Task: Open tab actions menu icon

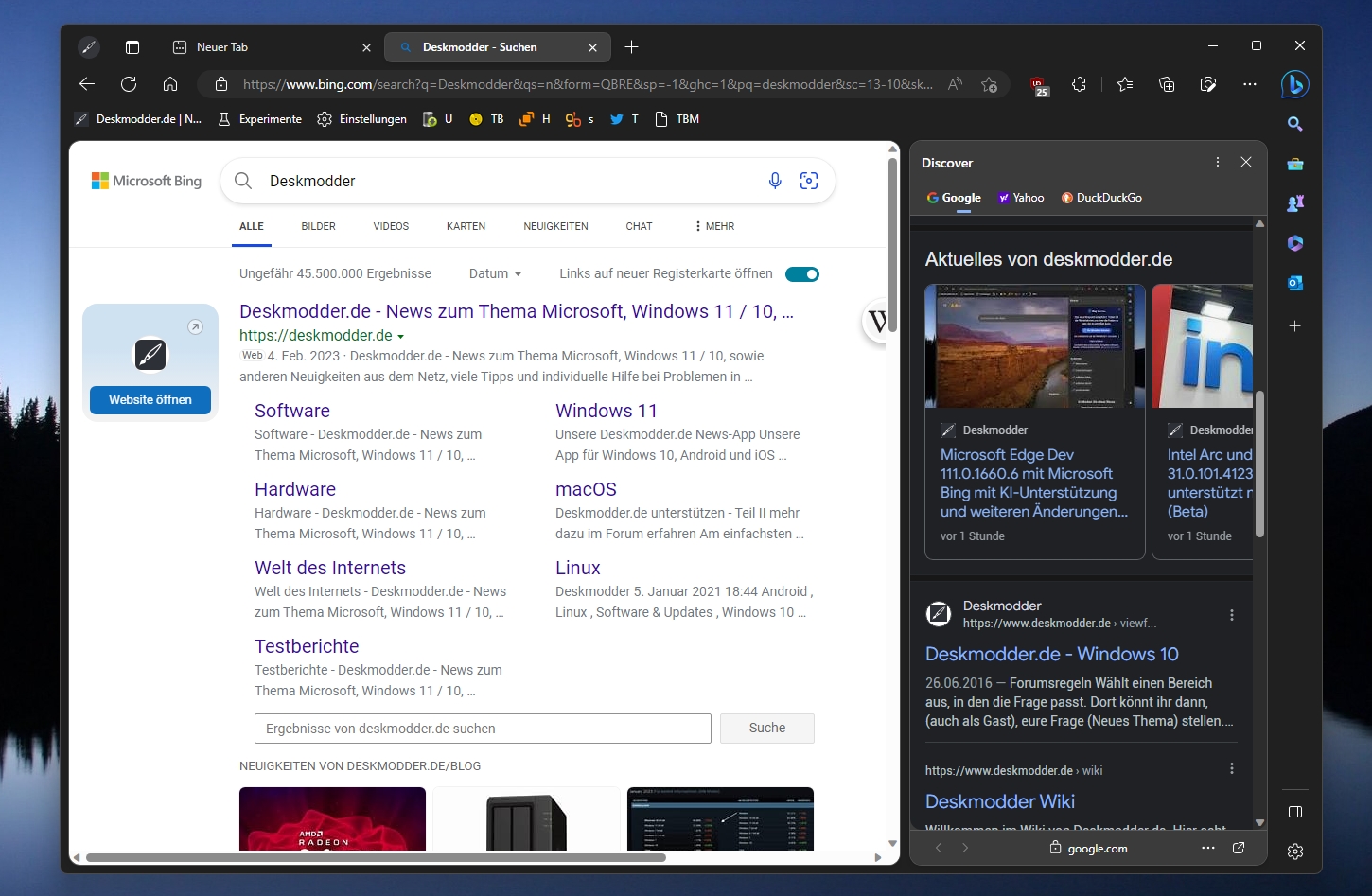Action: [x=132, y=47]
